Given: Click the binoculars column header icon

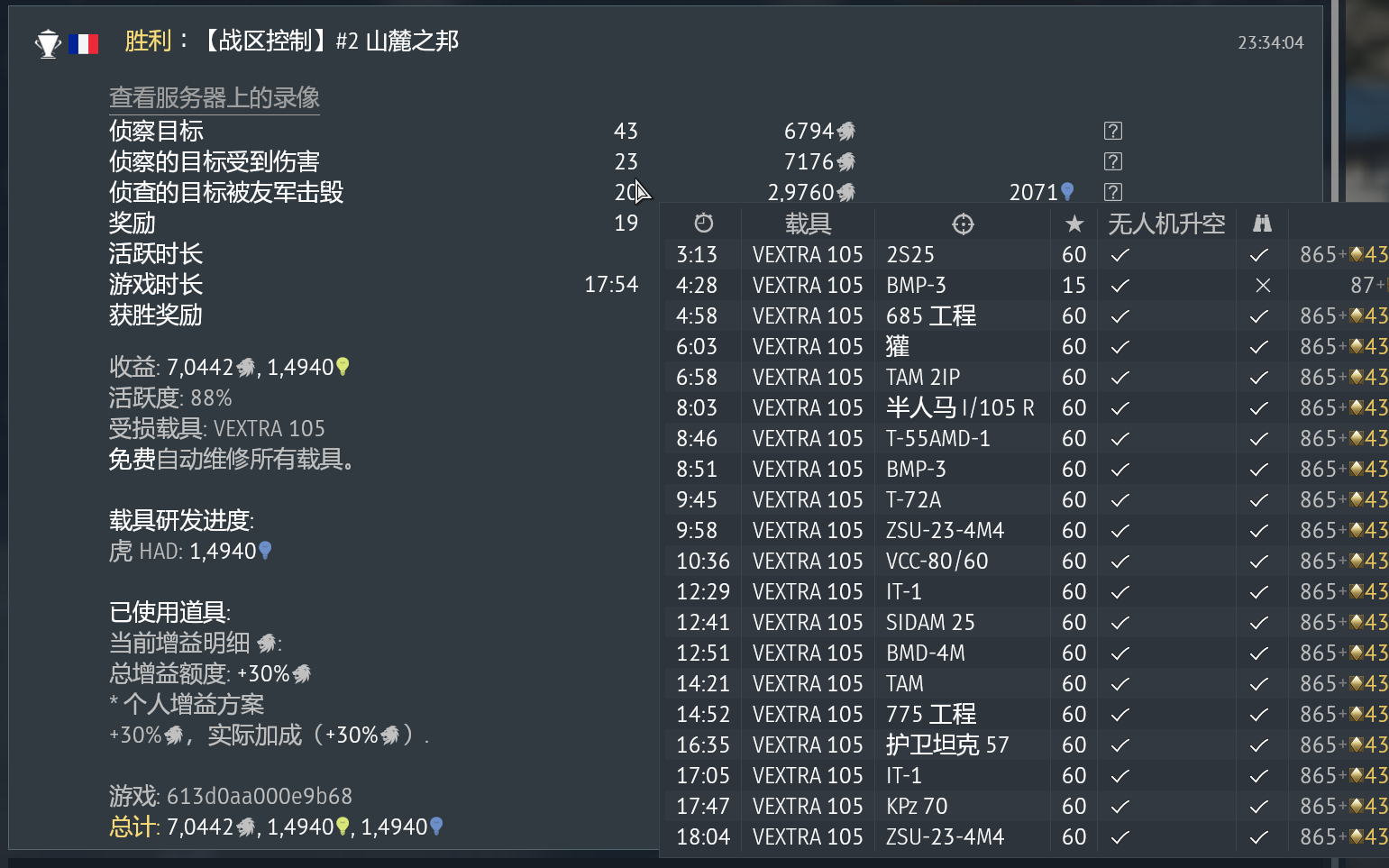Looking at the screenshot, I should pos(1262,224).
